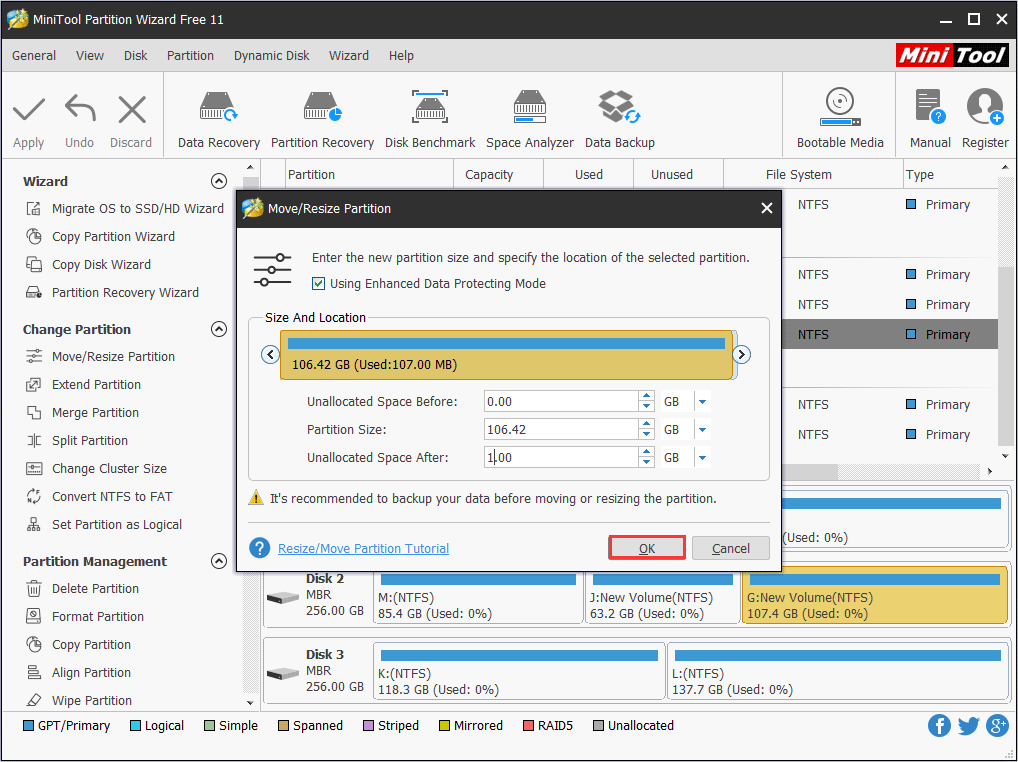This screenshot has width=1018, height=762.
Task: Open the Help menu
Action: click(401, 56)
